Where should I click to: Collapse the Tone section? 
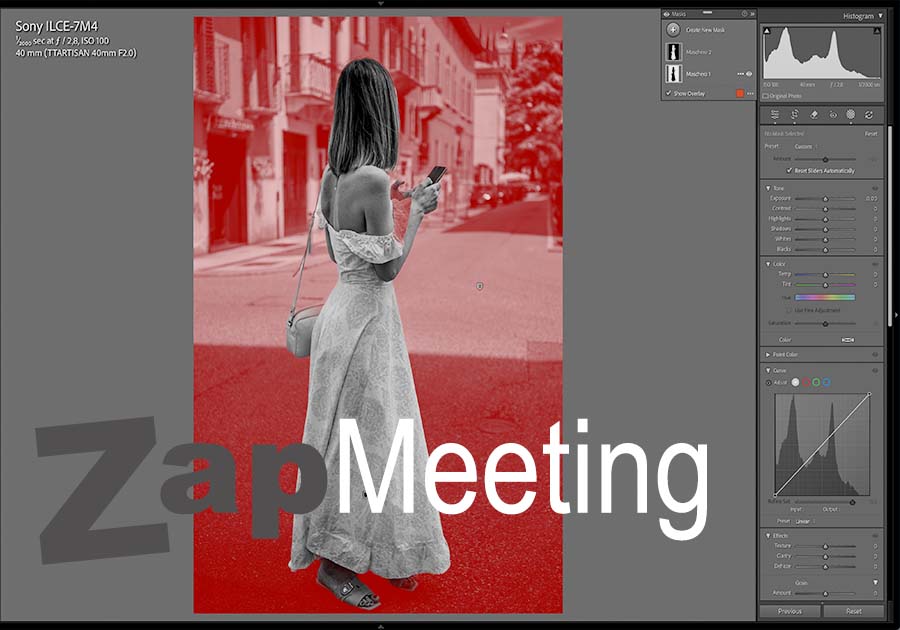point(768,188)
